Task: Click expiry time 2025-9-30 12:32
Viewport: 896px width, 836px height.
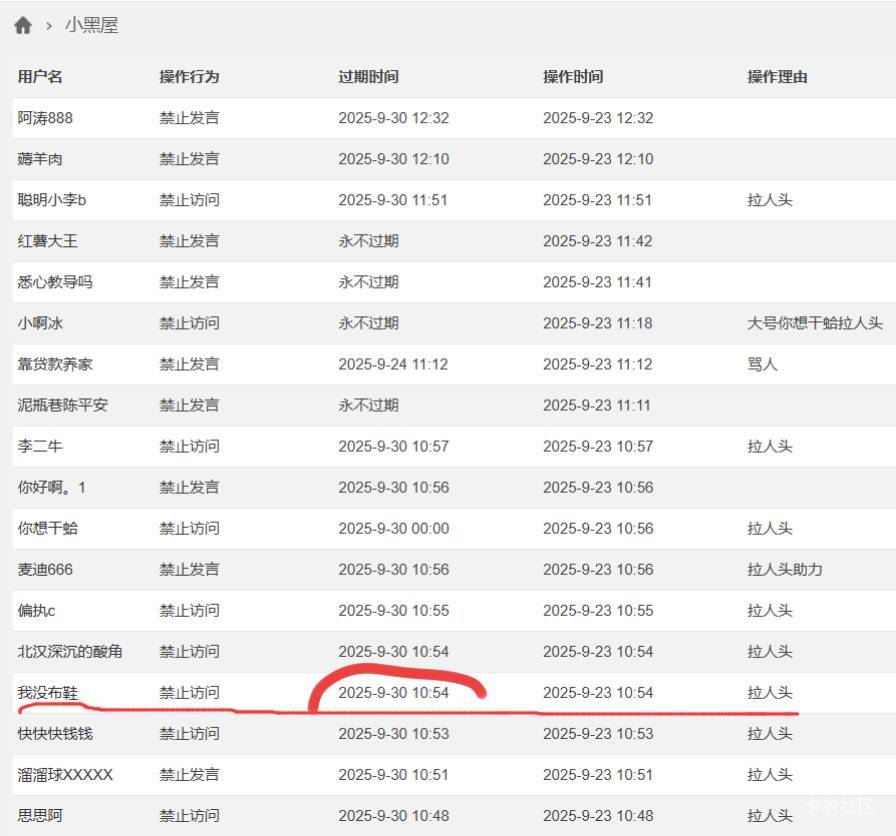Action: [394, 118]
